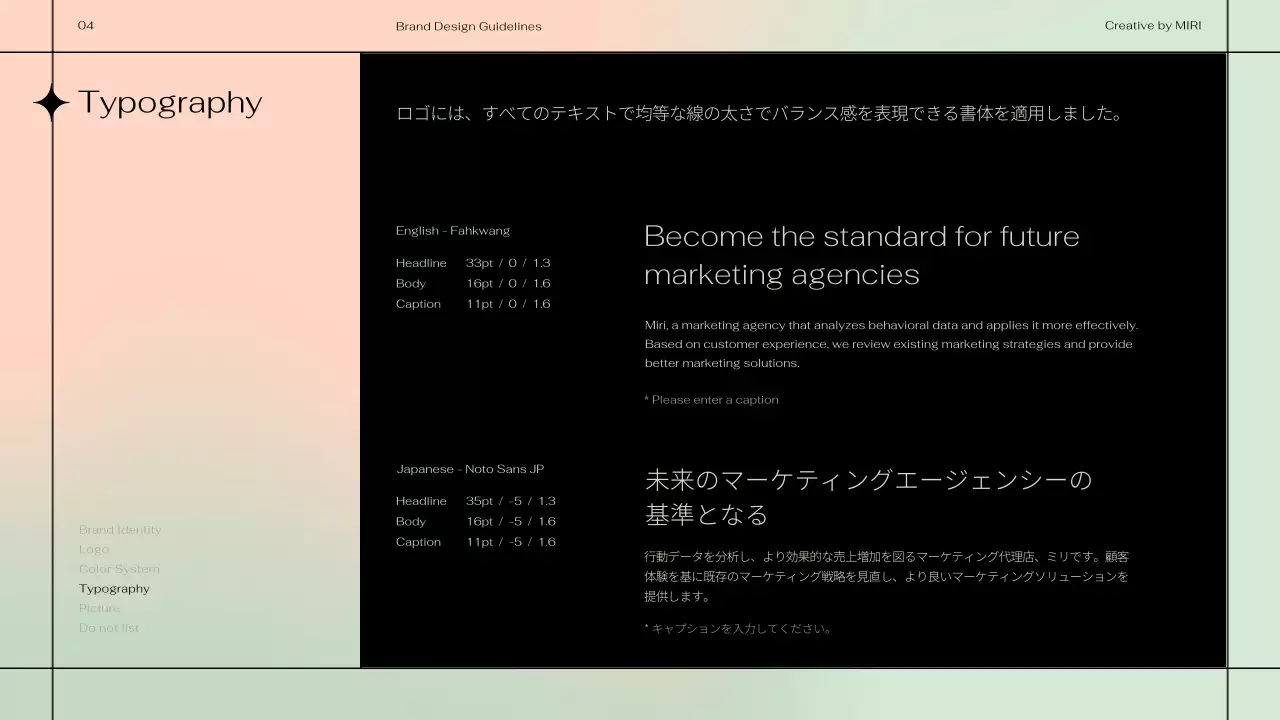Select the English caption placeholder text

tap(711, 400)
